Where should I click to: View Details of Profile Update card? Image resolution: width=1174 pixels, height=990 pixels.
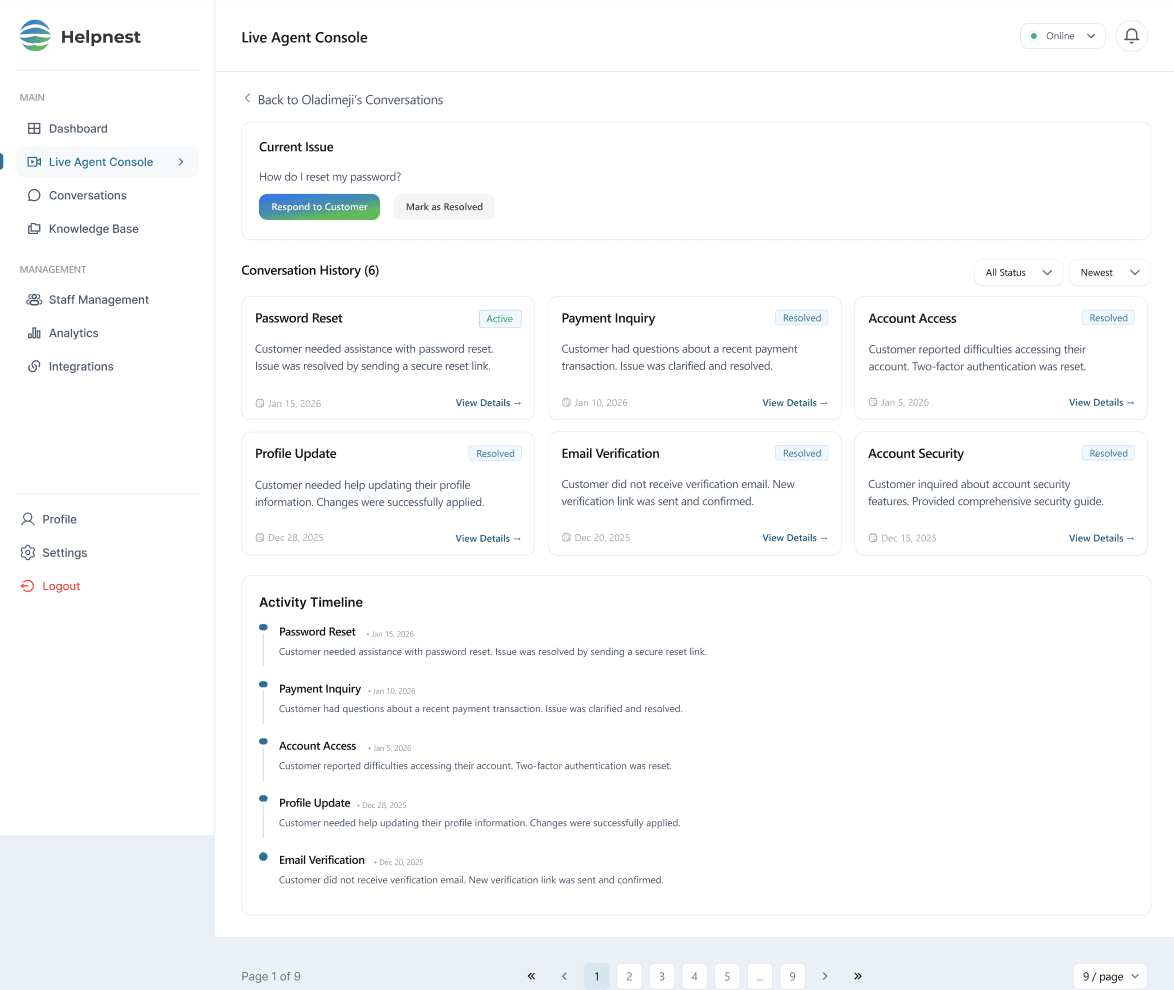(x=488, y=538)
